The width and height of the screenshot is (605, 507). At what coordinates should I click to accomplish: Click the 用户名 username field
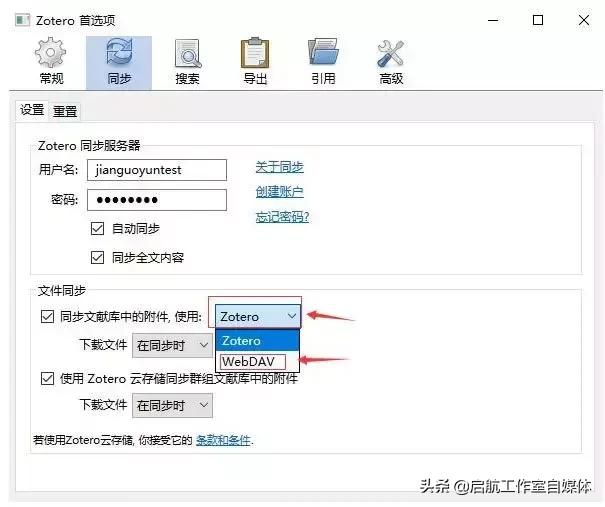coord(157,170)
